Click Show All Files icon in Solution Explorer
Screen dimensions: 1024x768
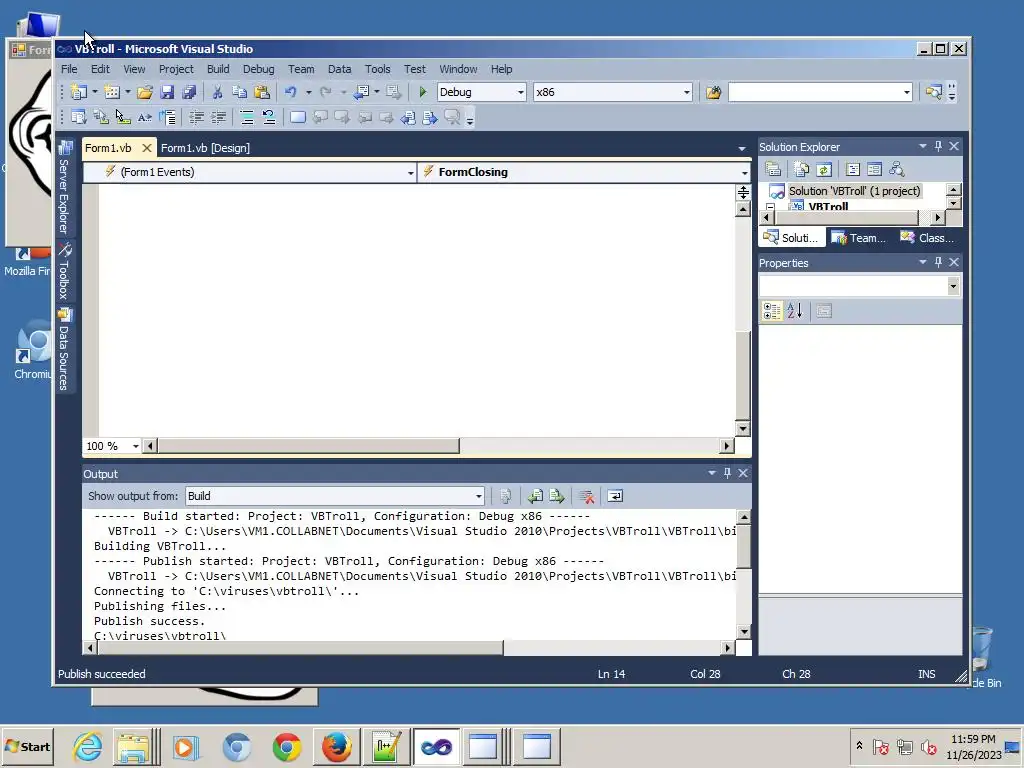point(802,170)
